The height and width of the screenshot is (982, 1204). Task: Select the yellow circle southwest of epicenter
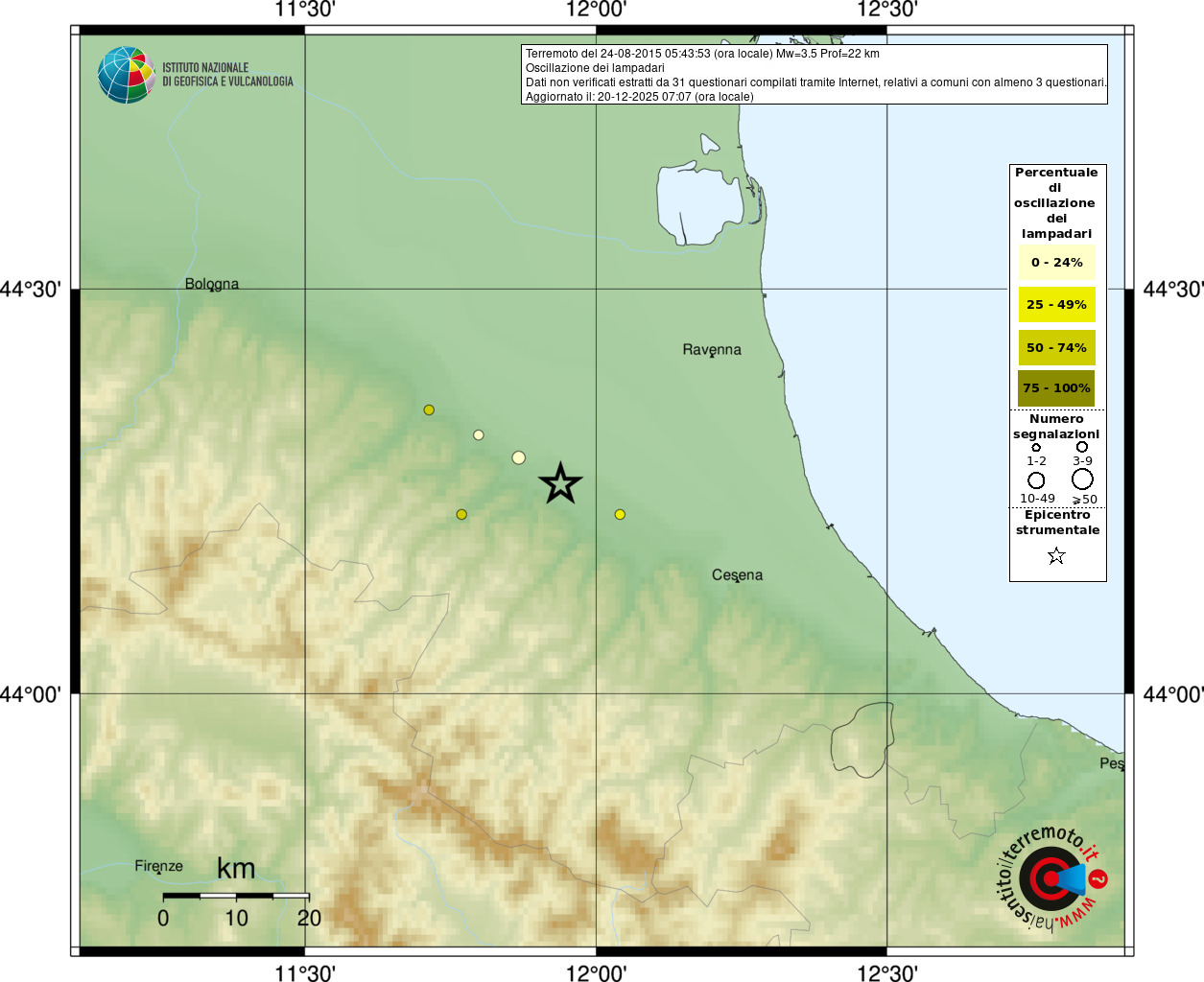461,514
